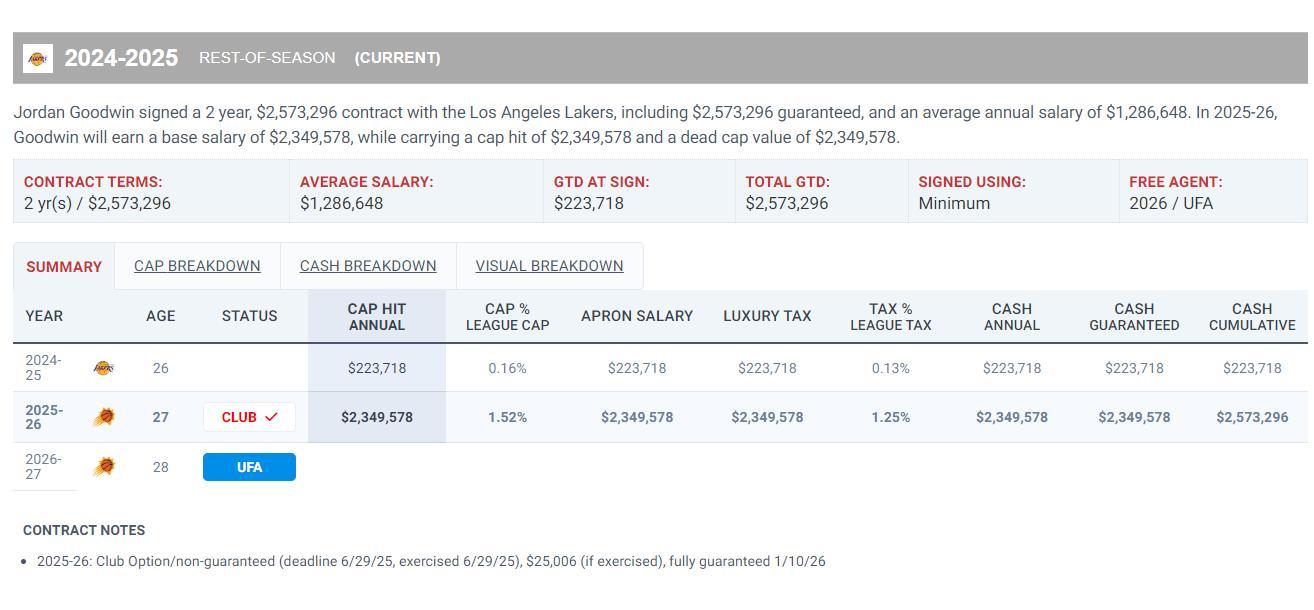
Task: Switch to the Summary tab
Action: pyautogui.click(x=64, y=267)
